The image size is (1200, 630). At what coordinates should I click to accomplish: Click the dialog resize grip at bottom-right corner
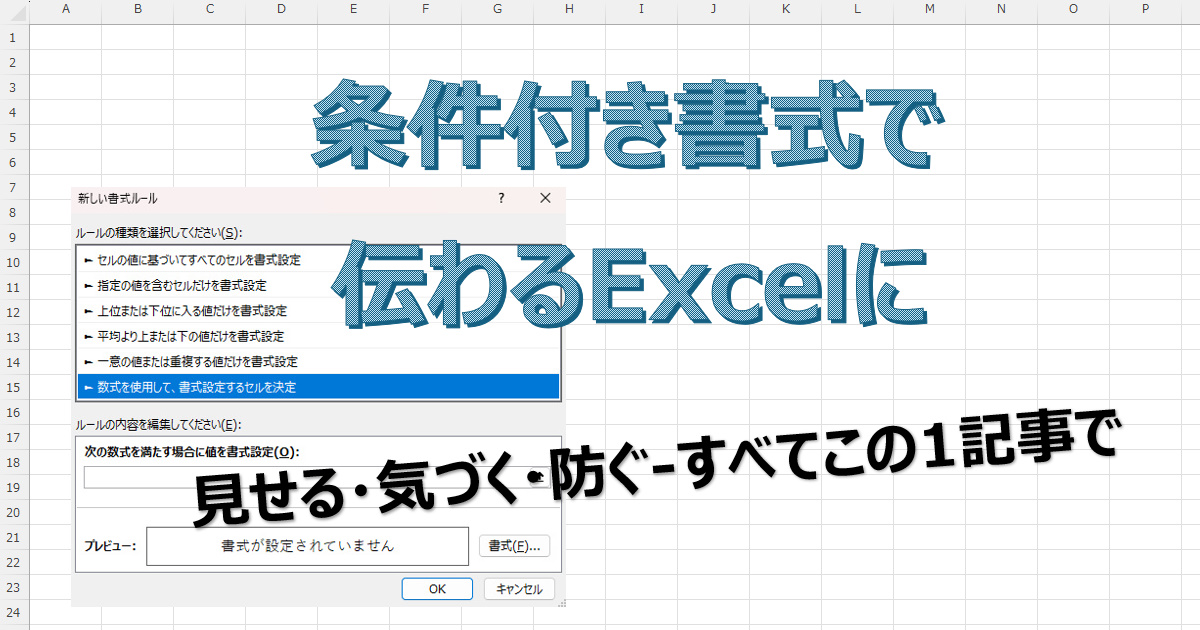(x=561, y=602)
